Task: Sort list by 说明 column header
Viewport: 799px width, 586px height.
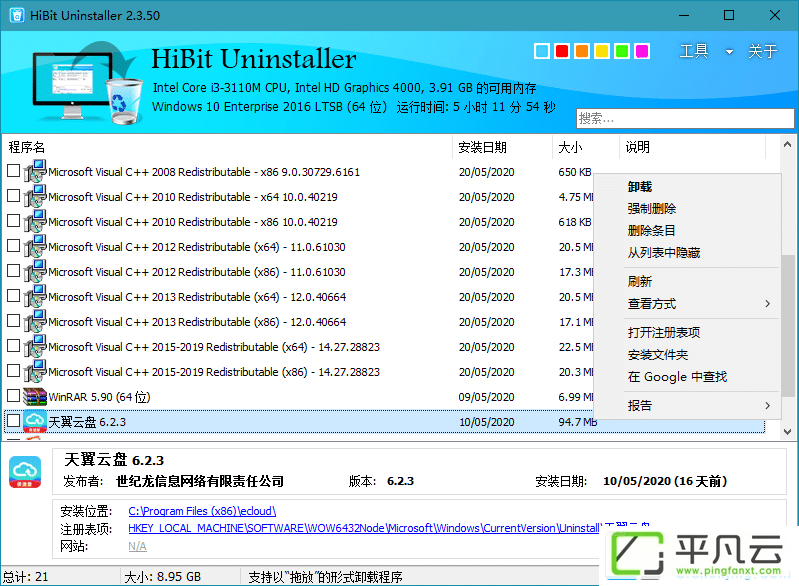Action: [693, 147]
